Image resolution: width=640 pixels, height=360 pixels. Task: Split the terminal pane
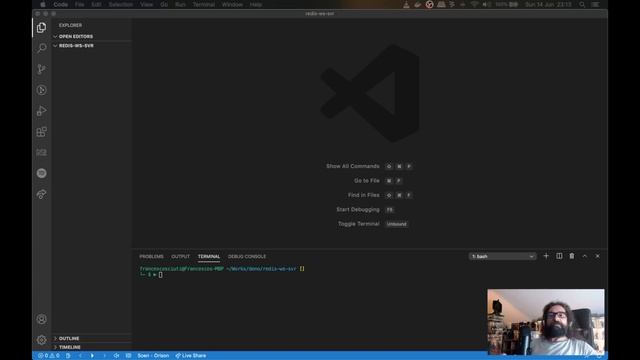559,256
